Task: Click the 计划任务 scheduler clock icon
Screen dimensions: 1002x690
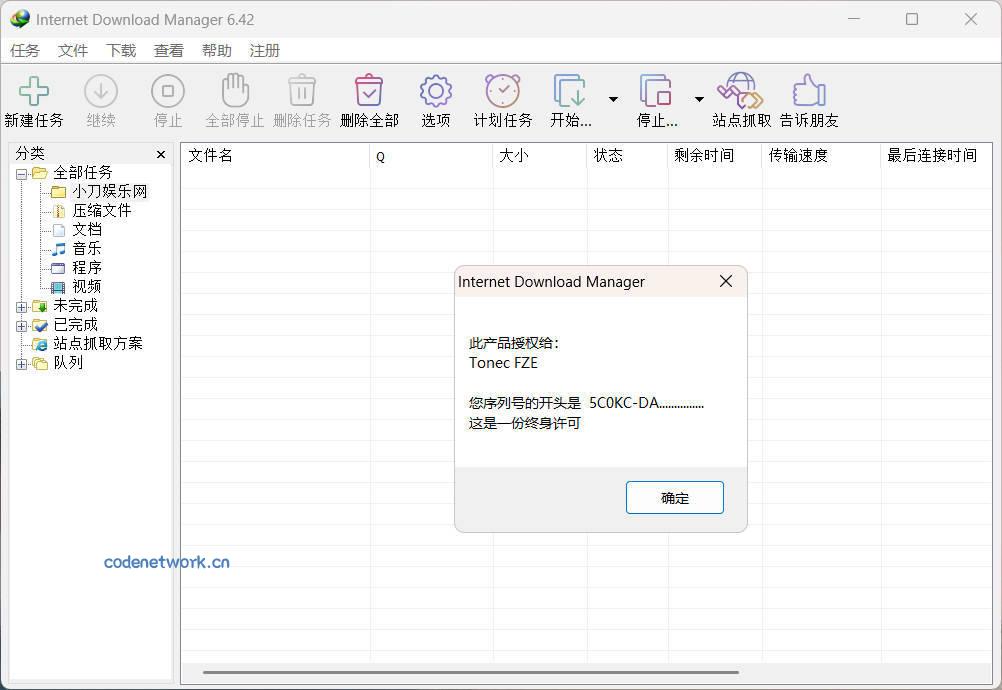Action: pyautogui.click(x=502, y=92)
